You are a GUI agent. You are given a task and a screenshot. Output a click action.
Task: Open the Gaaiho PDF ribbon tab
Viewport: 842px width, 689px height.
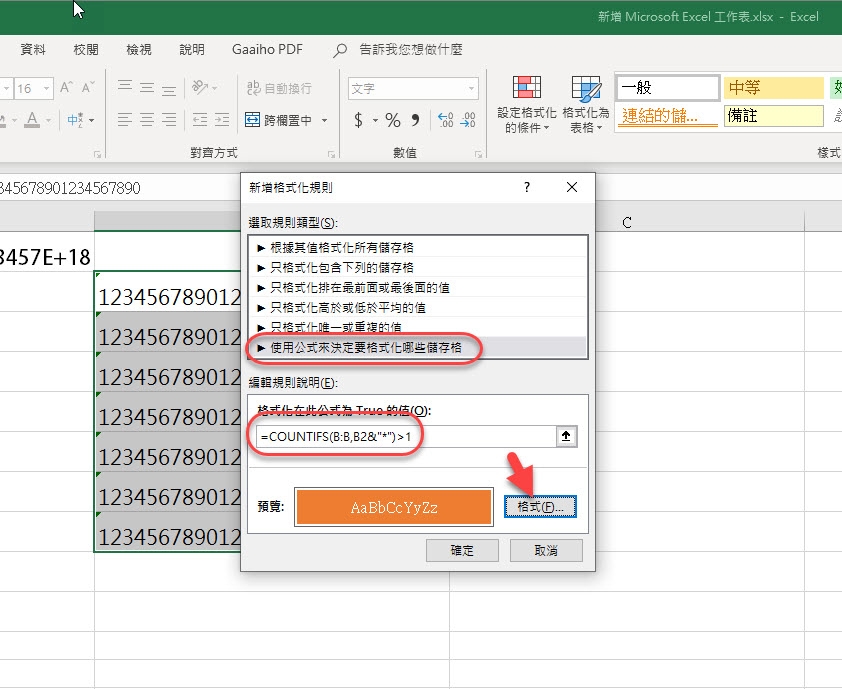[x=267, y=49]
